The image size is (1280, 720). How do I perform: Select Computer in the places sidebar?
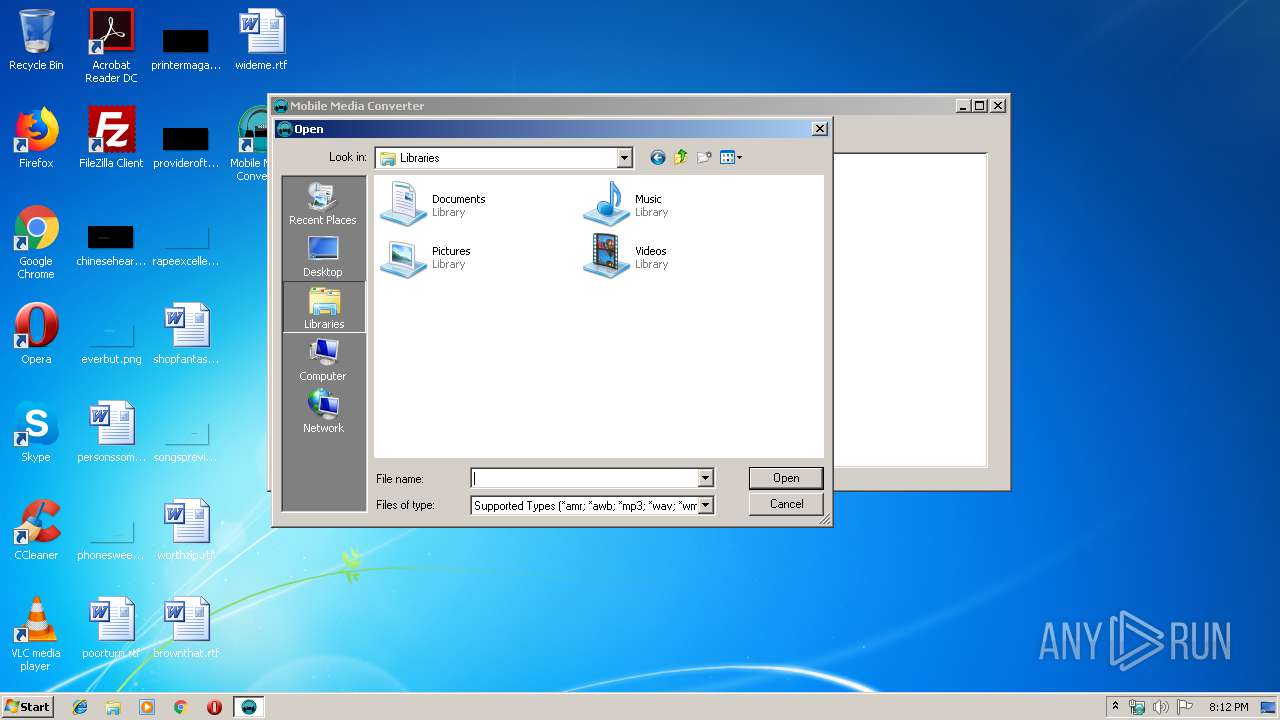(x=323, y=360)
